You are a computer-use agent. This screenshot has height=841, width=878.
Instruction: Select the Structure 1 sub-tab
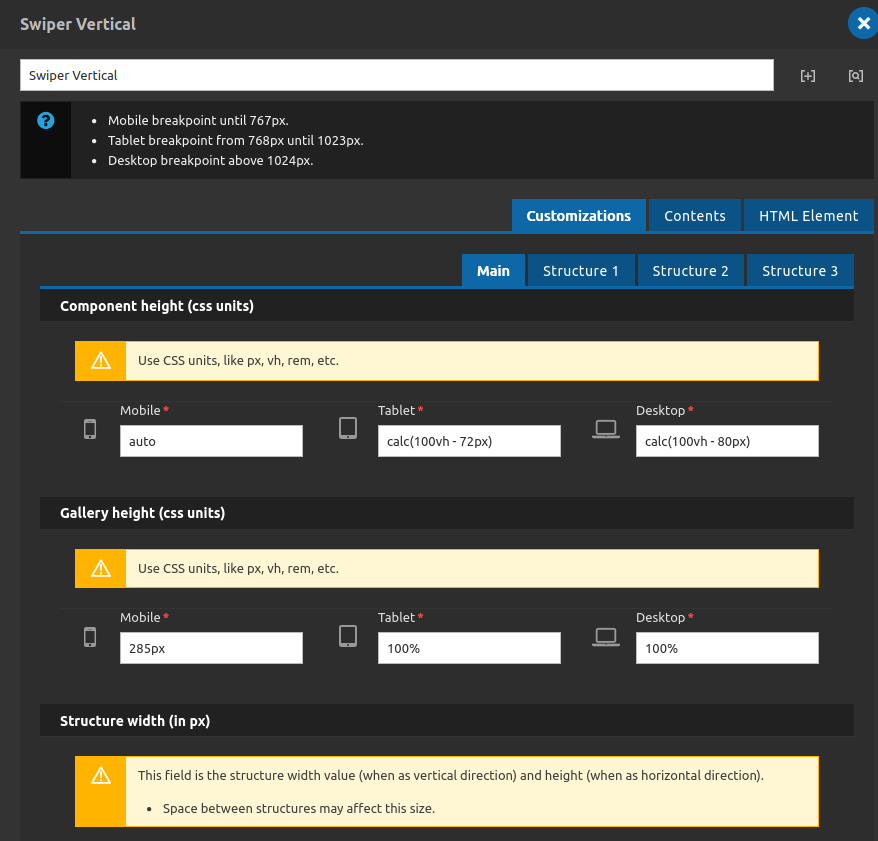(x=581, y=270)
